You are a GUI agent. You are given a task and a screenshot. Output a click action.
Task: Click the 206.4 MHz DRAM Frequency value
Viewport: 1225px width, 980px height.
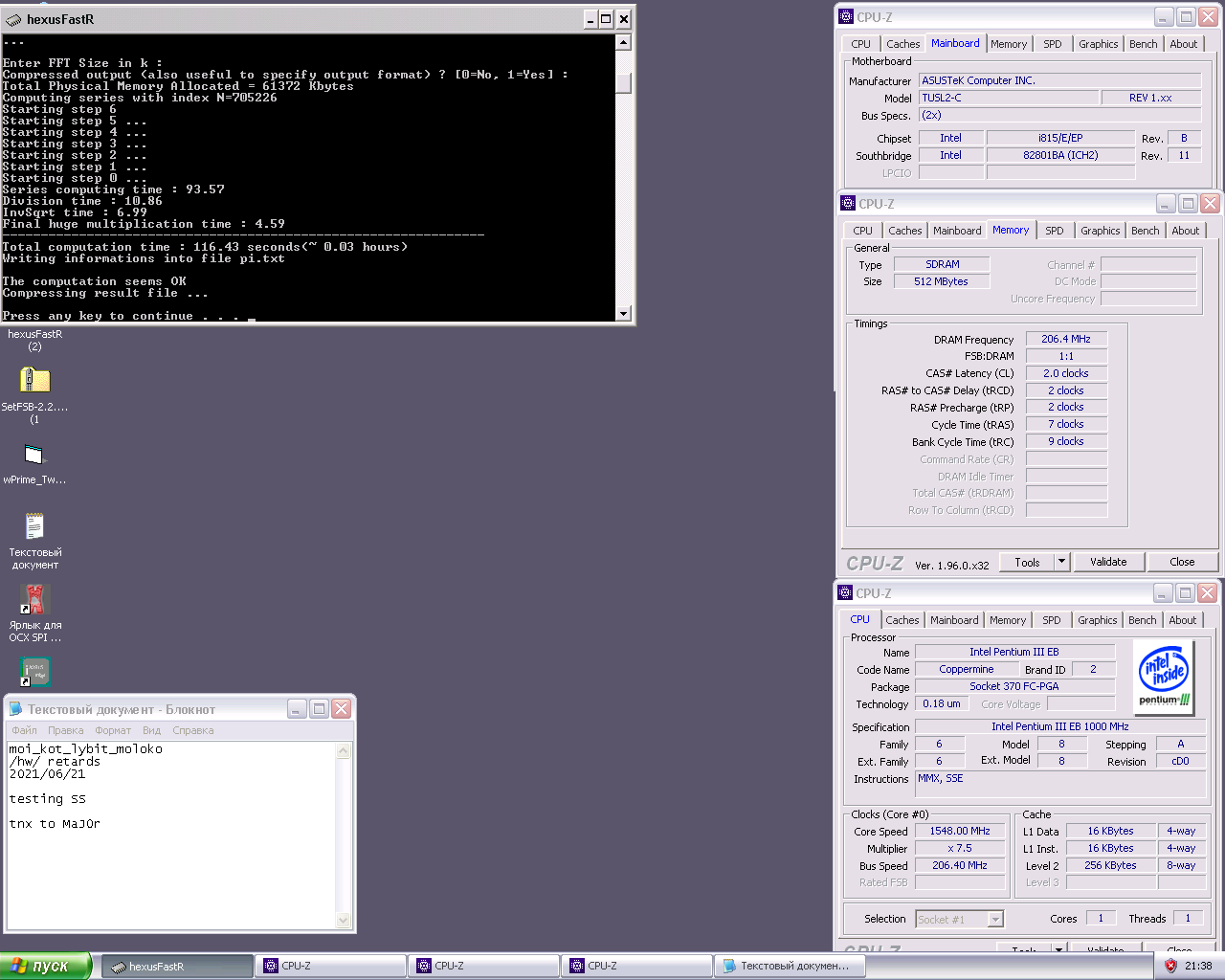1066,339
